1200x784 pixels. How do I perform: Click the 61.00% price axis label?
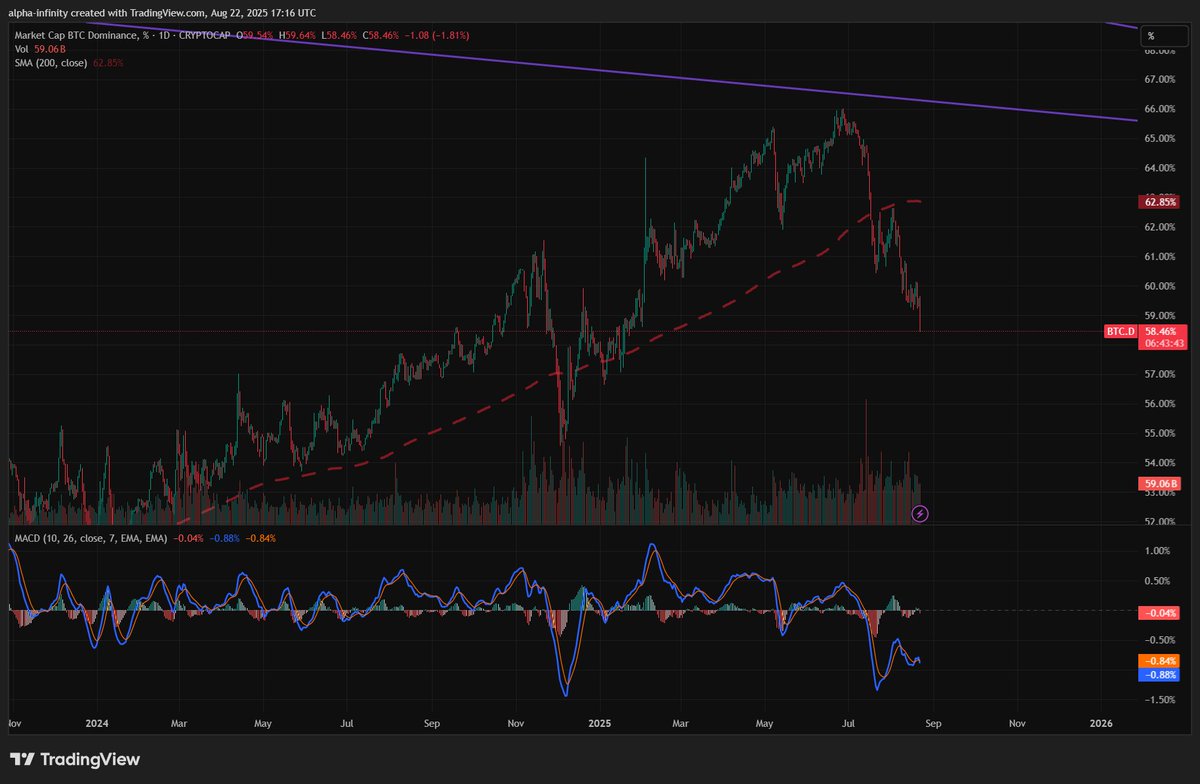point(1160,256)
